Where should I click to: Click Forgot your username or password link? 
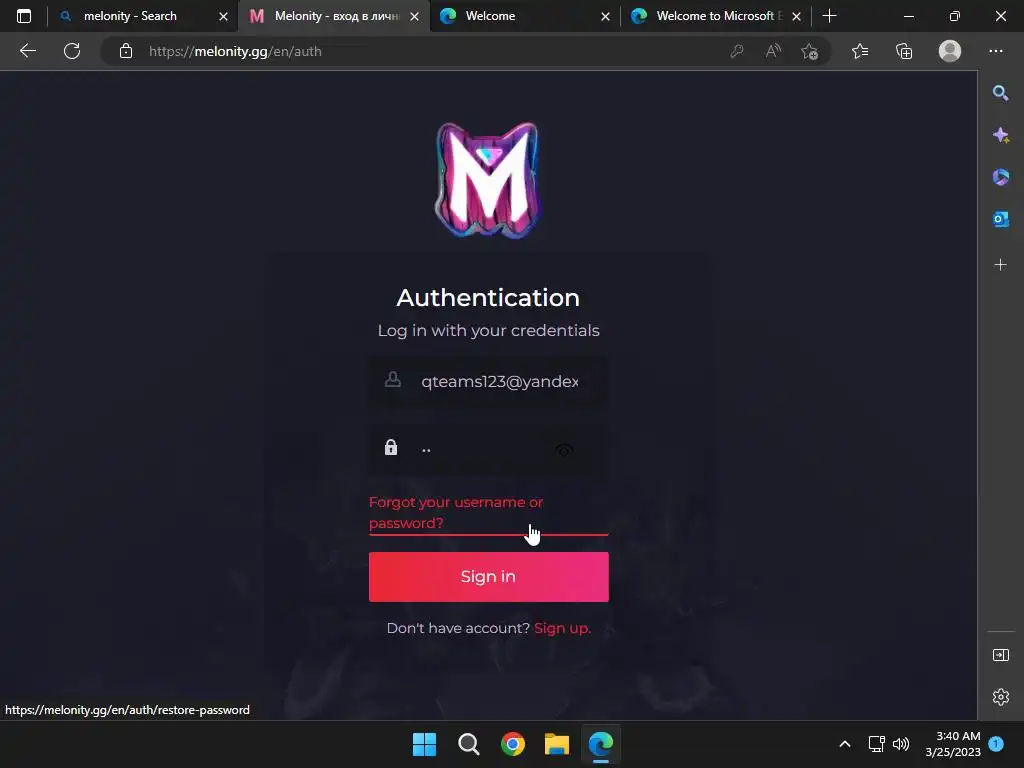point(456,513)
